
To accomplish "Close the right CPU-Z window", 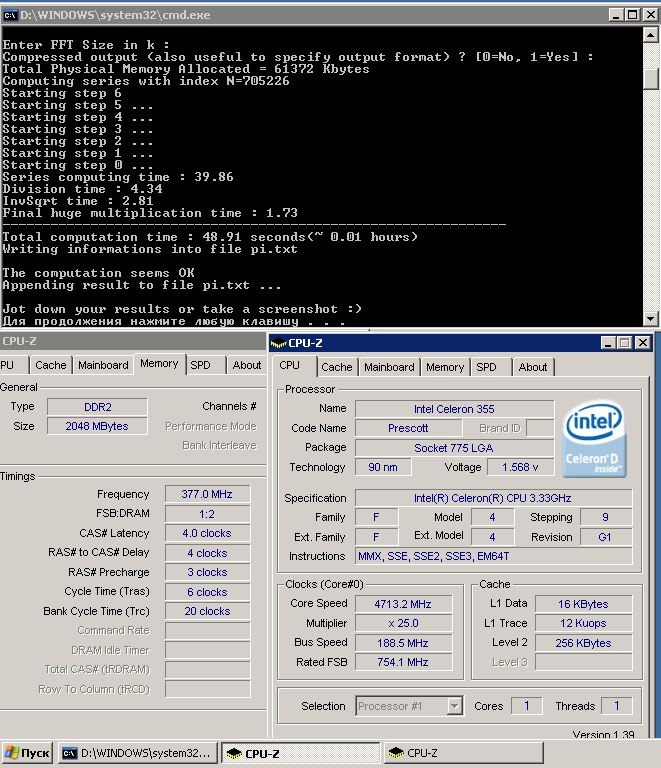I will [642, 343].
